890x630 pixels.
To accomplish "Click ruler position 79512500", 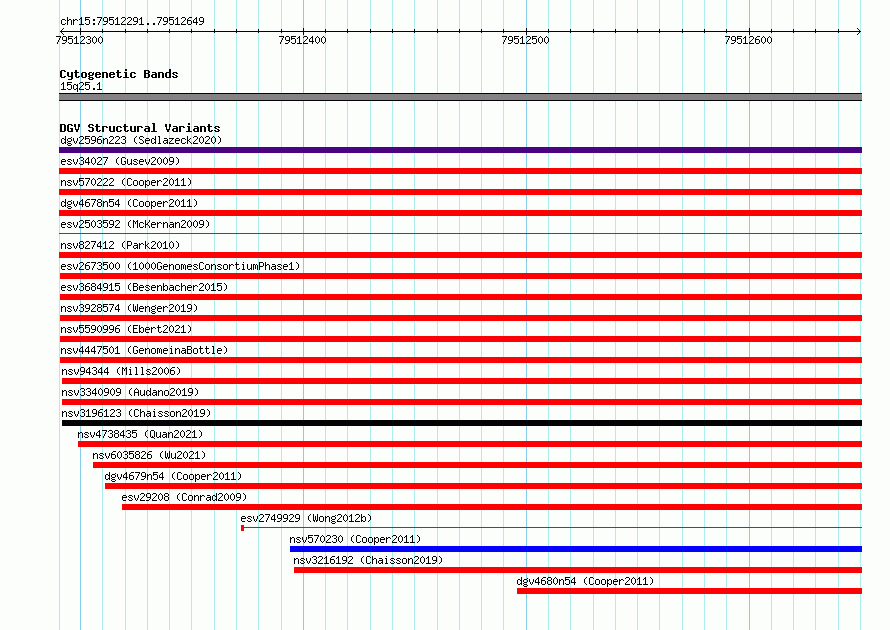I will click(526, 40).
